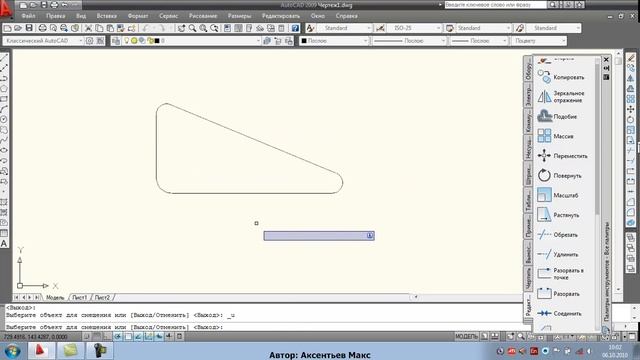Open the Формат menu
This screenshot has width=640, height=360.
click(x=138, y=16)
